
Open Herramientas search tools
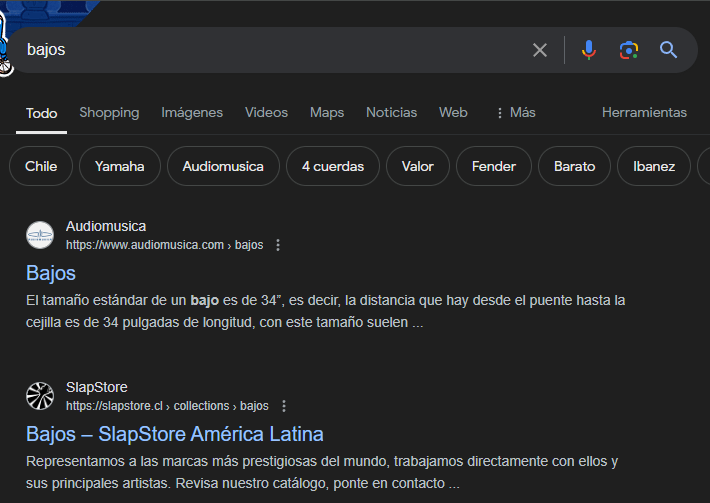click(x=644, y=112)
